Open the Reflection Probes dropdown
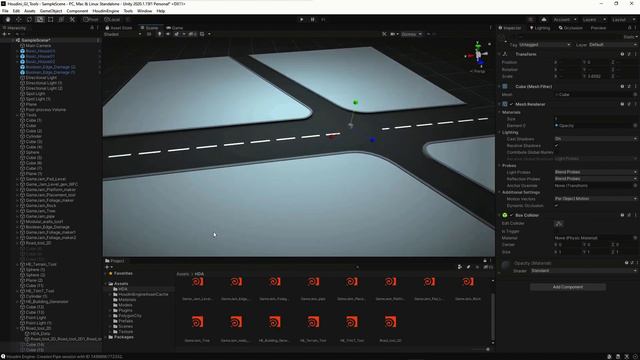This screenshot has height=360, width=640. coord(596,179)
